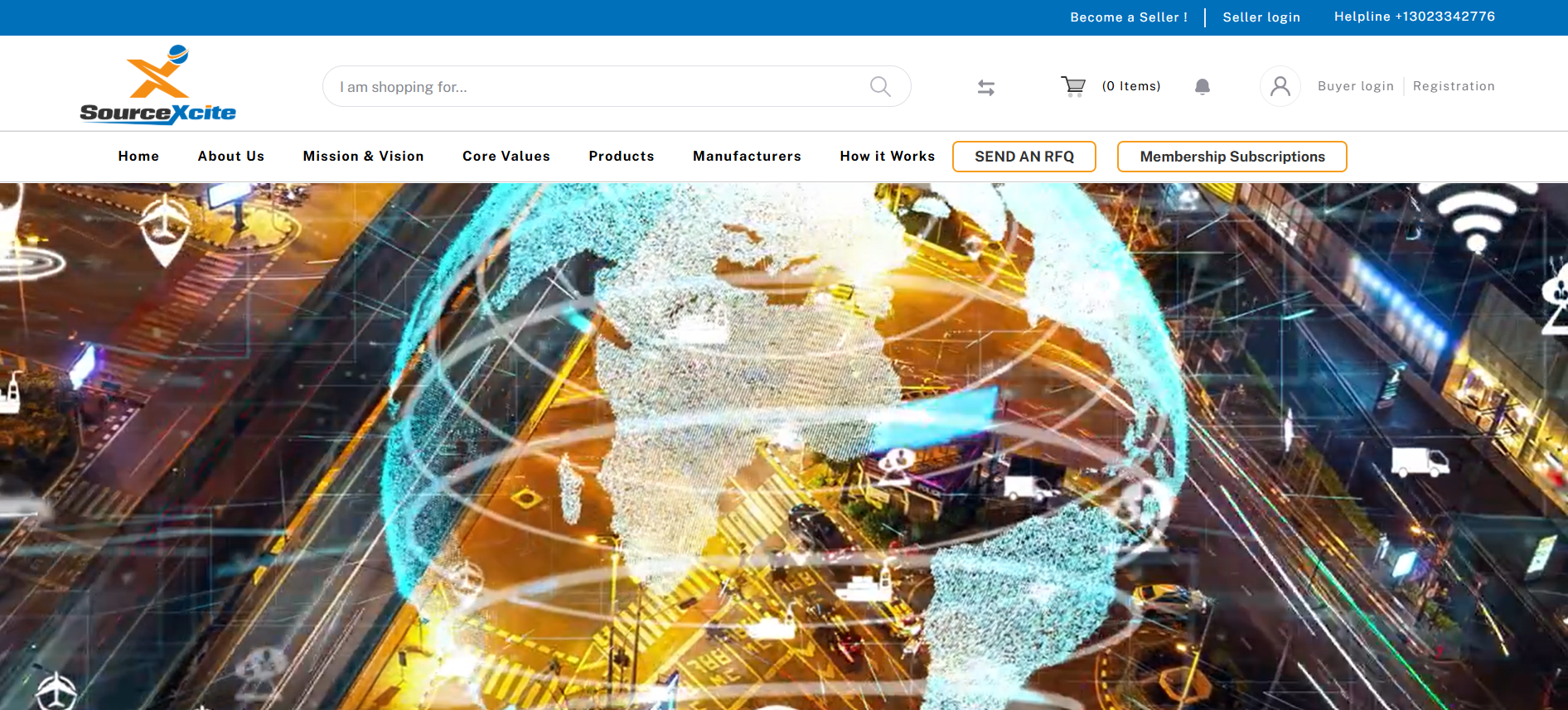Screen dimensions: 1568x710
Task: Click the (0 Items) cart text
Action: pyautogui.click(x=1131, y=86)
